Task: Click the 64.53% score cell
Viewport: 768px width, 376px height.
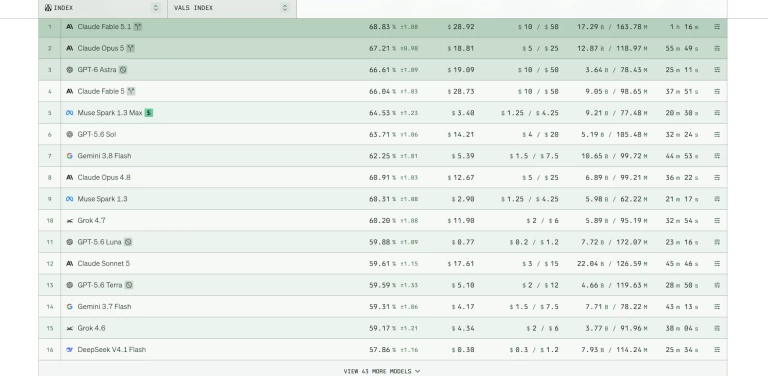Action: 383,113
